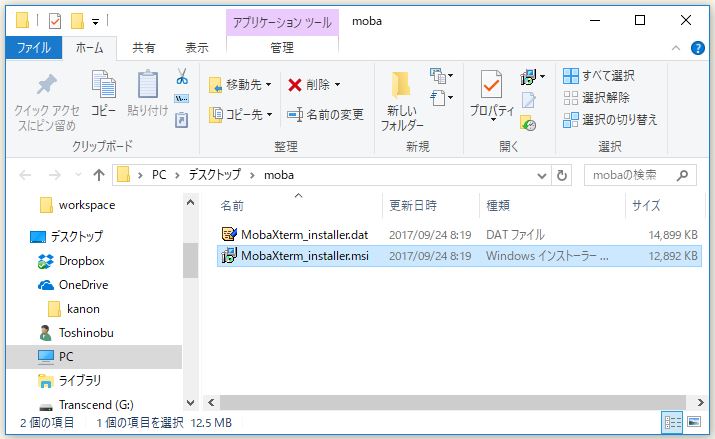Viewport: 715px width, 439px height.
Task: Click the Edit document icon
Action: [x=528, y=100]
